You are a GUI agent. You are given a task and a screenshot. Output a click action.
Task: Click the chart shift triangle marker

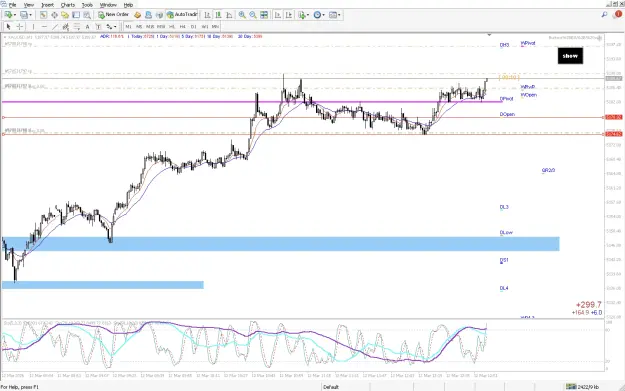click(x=489, y=35)
